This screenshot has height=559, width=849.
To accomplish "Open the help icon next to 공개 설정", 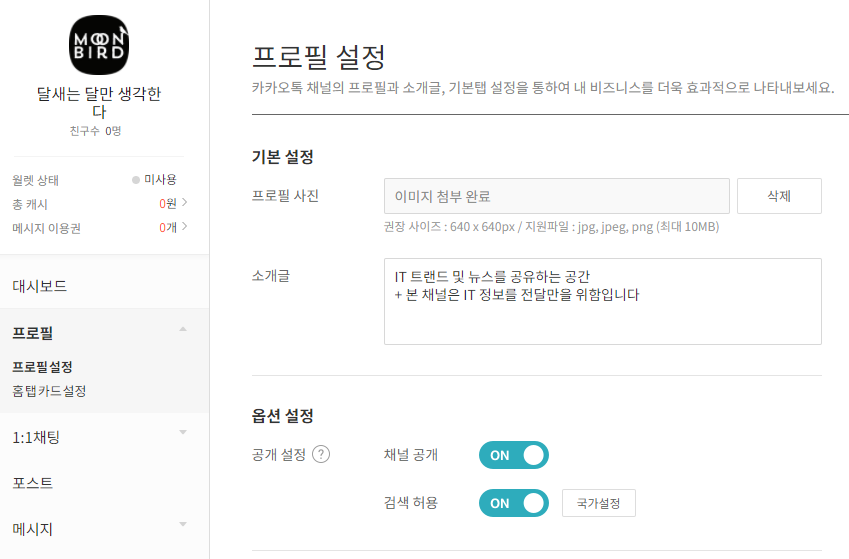I will (321, 454).
